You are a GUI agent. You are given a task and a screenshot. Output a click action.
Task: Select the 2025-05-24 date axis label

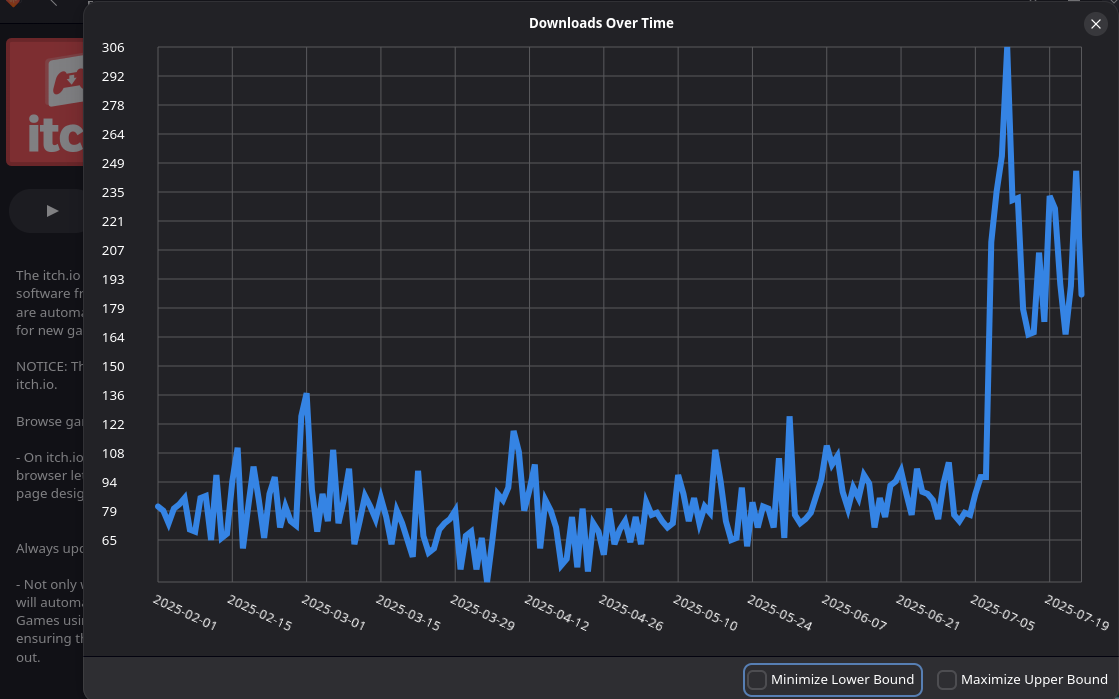coord(779,612)
